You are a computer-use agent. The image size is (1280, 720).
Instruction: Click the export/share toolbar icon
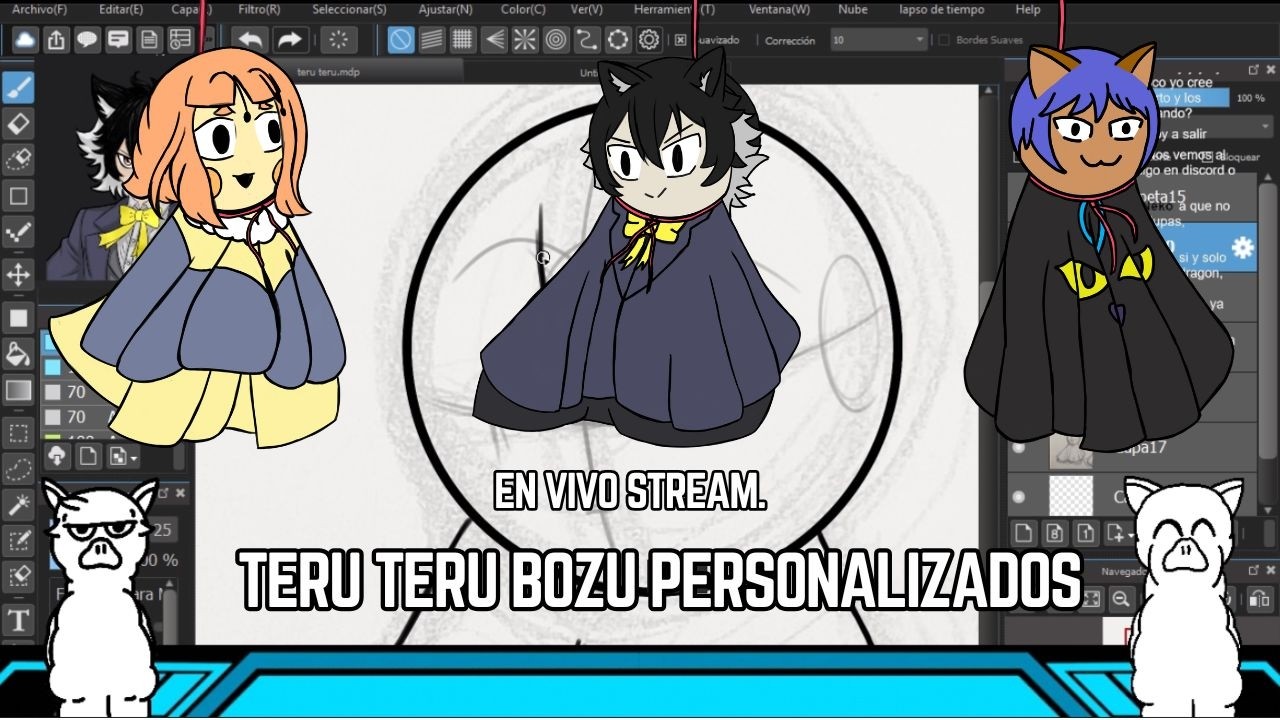click(57, 40)
